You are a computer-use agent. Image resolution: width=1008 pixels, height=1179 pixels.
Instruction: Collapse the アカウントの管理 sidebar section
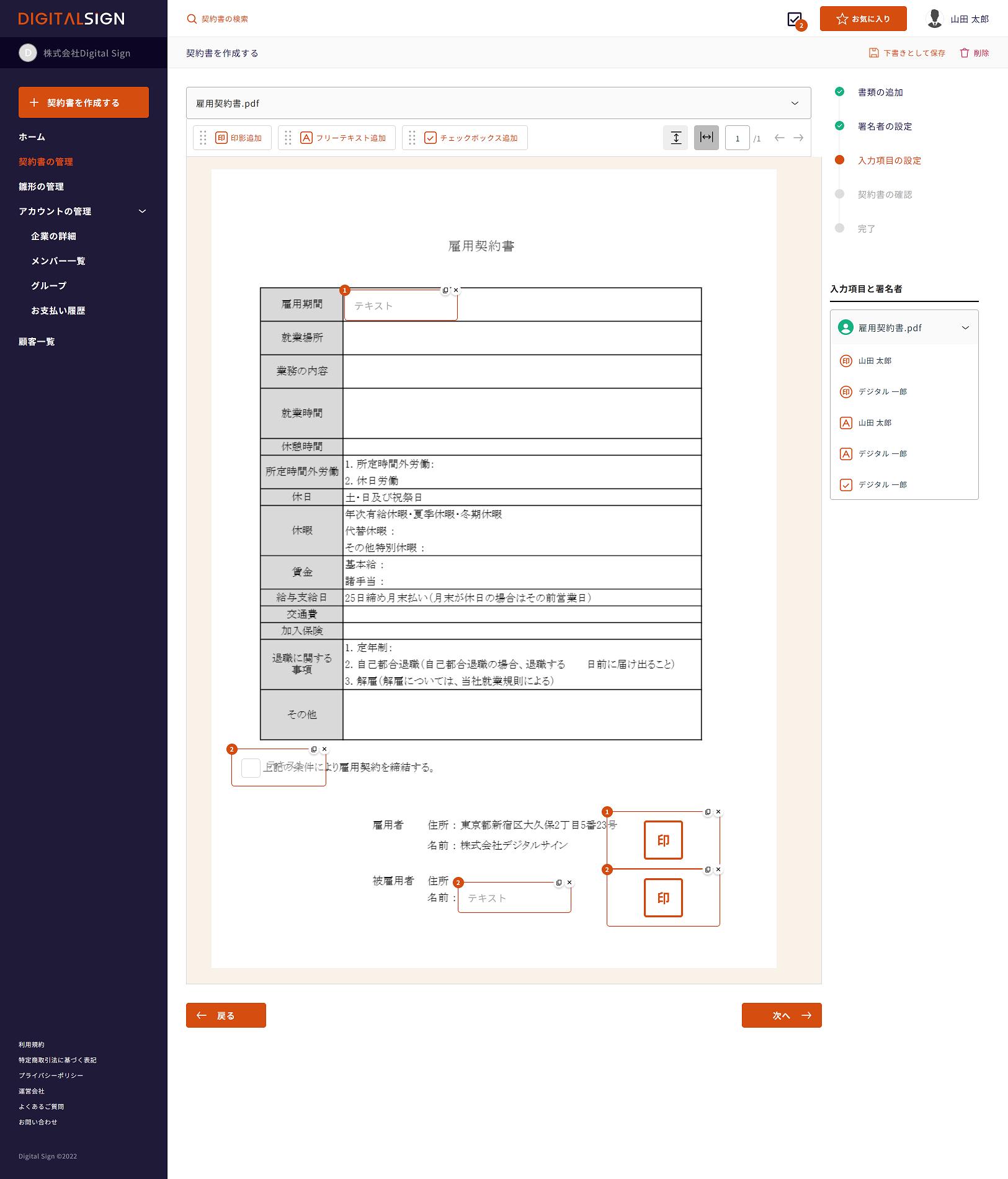(142, 211)
